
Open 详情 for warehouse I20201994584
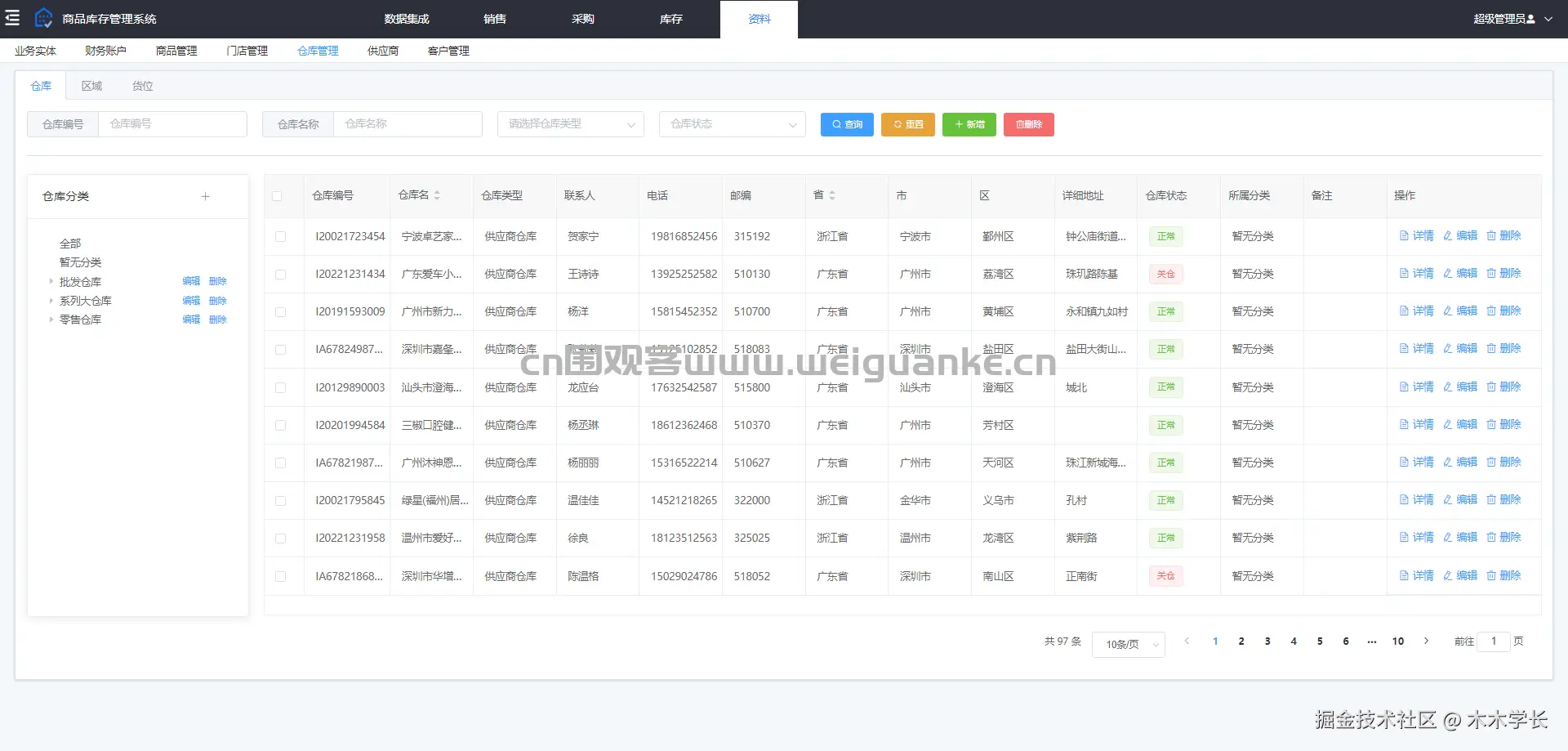[1417, 425]
